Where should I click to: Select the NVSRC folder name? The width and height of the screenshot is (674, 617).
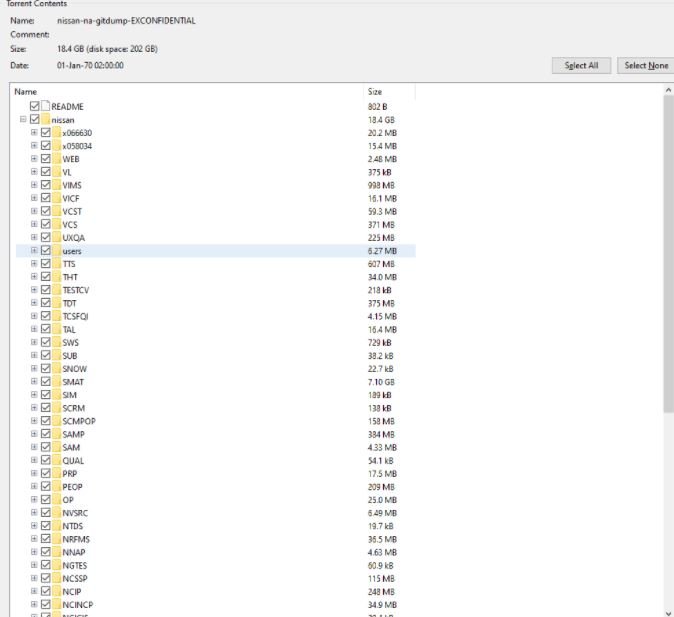tap(75, 513)
